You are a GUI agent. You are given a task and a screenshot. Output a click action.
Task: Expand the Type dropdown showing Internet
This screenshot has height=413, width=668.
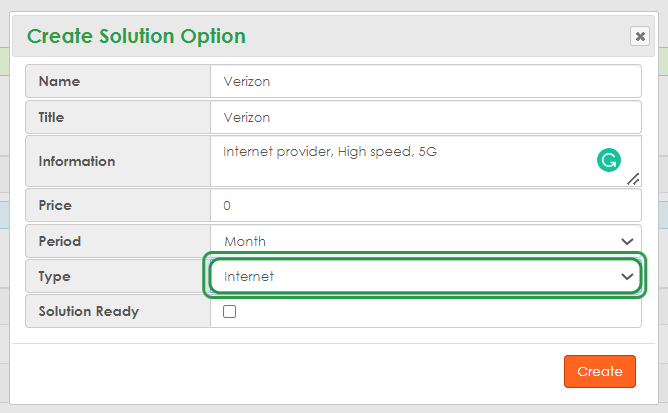coord(420,276)
